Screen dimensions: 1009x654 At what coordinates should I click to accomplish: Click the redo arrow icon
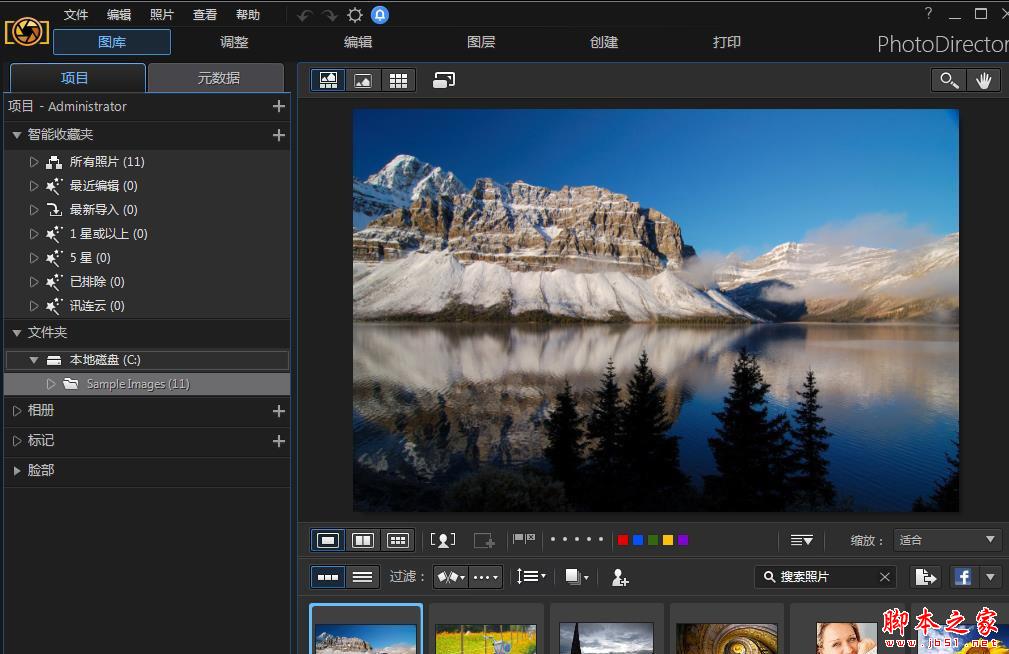click(330, 15)
